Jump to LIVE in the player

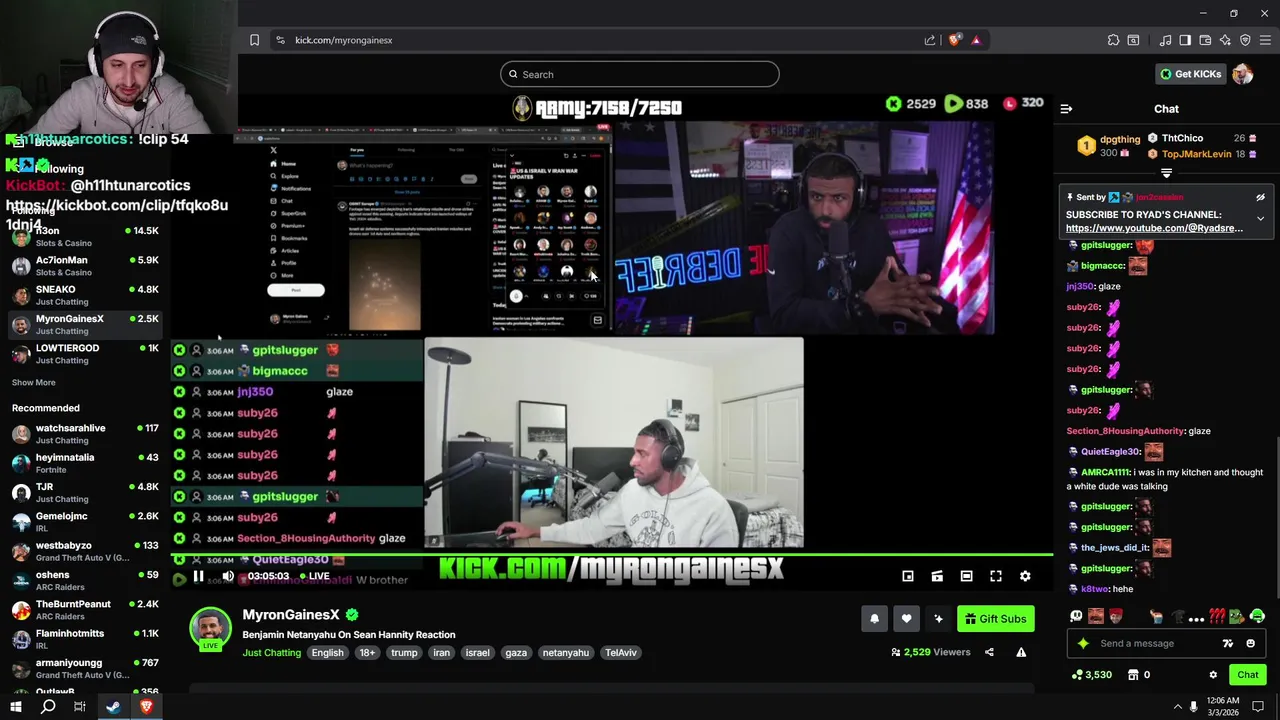313,576
